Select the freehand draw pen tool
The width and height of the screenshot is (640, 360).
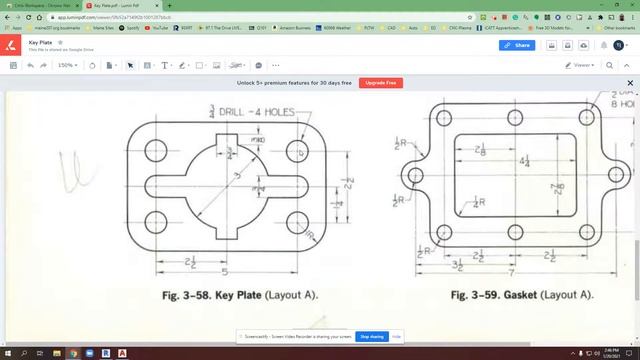pos(183,65)
